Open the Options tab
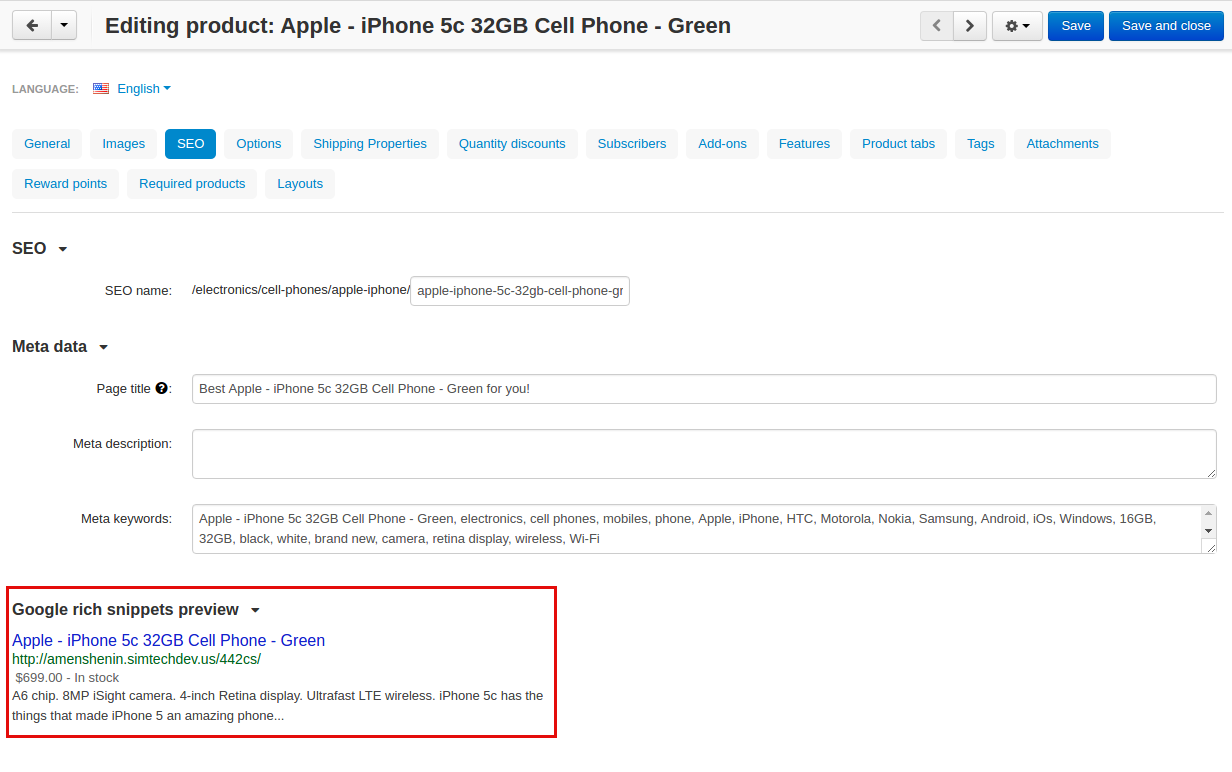This screenshot has width=1232, height=772. point(259,144)
